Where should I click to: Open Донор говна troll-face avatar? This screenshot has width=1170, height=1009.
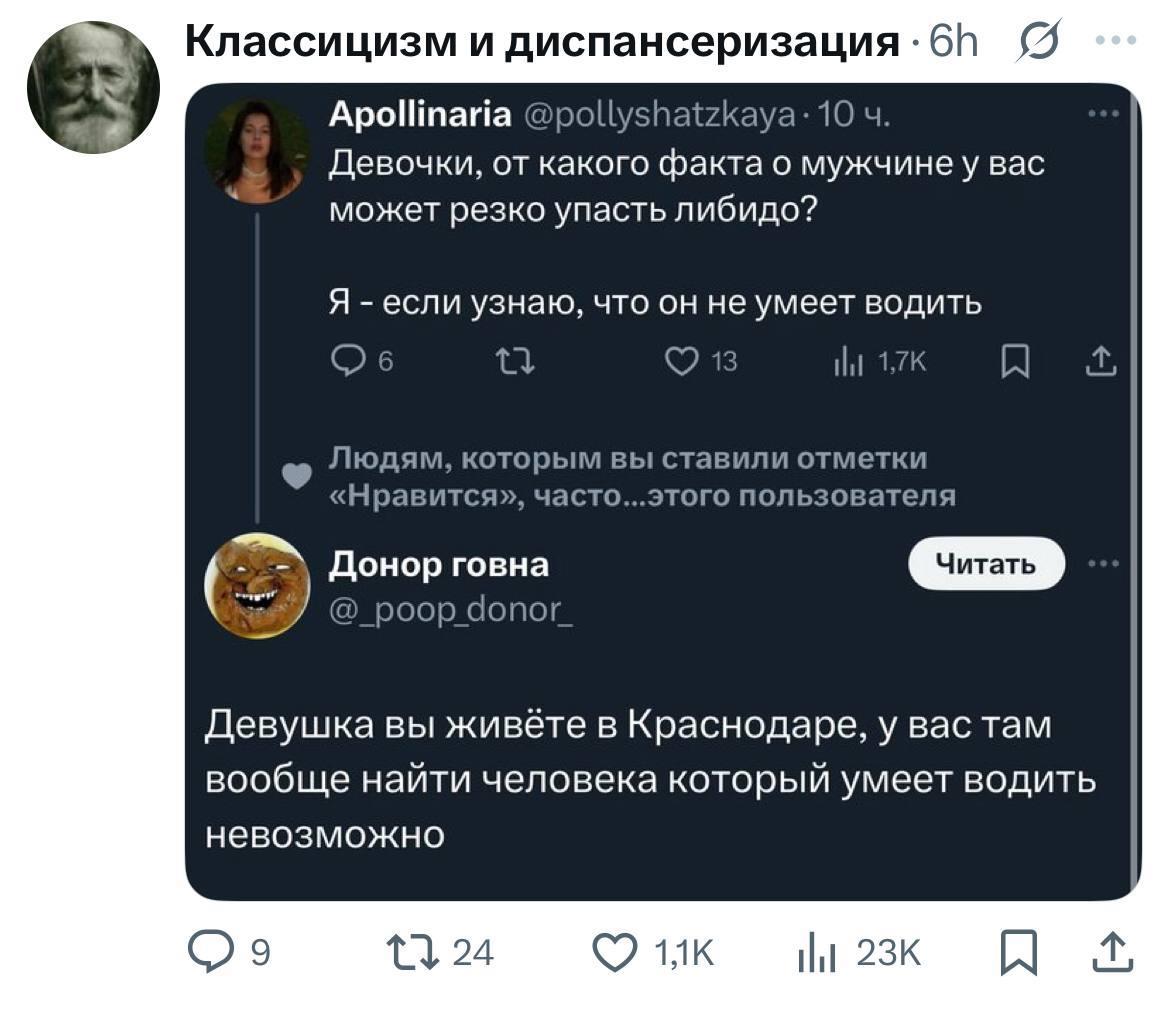pyautogui.click(x=257, y=584)
